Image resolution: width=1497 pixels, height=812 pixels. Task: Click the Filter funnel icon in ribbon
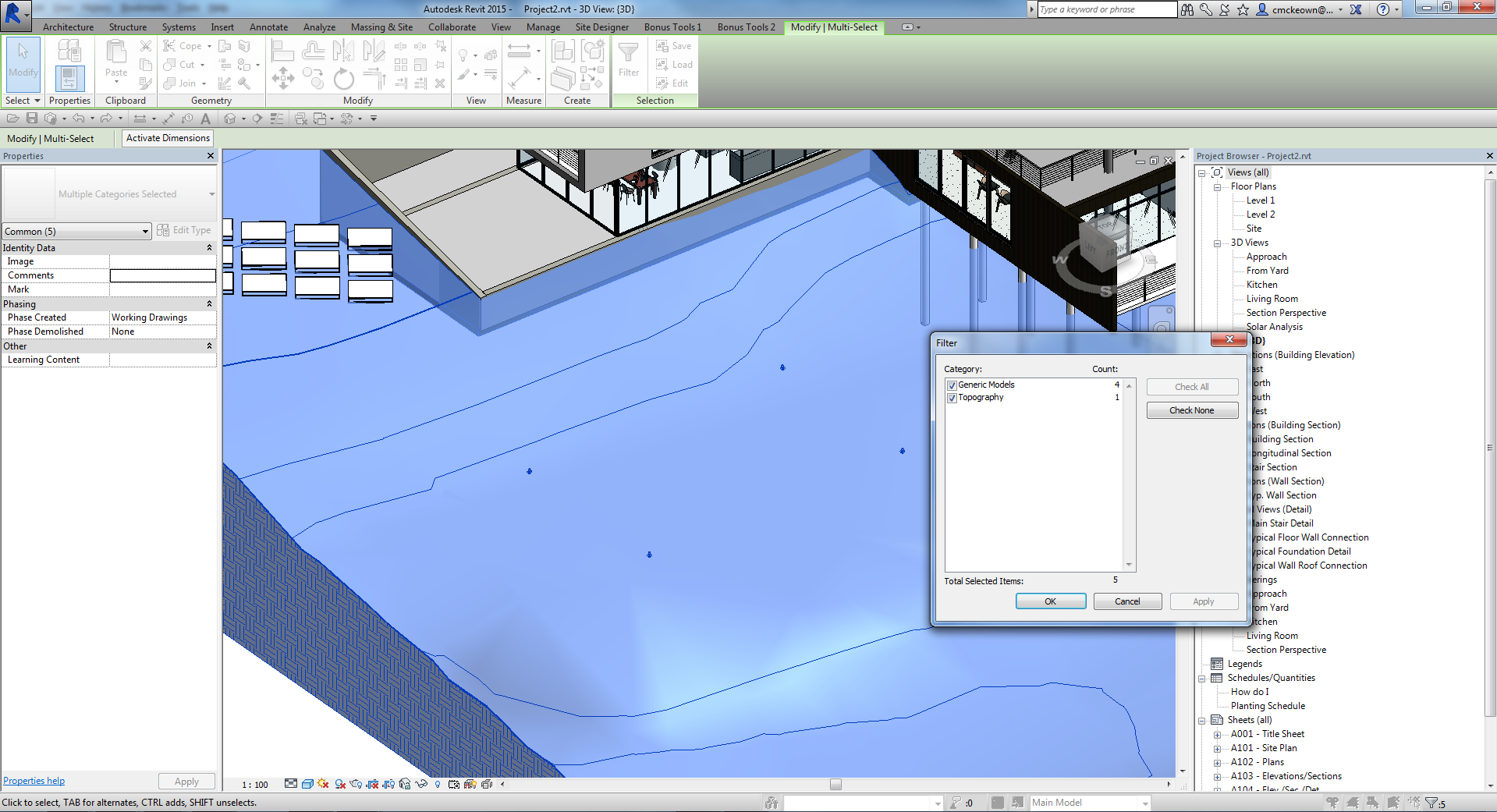tap(628, 53)
